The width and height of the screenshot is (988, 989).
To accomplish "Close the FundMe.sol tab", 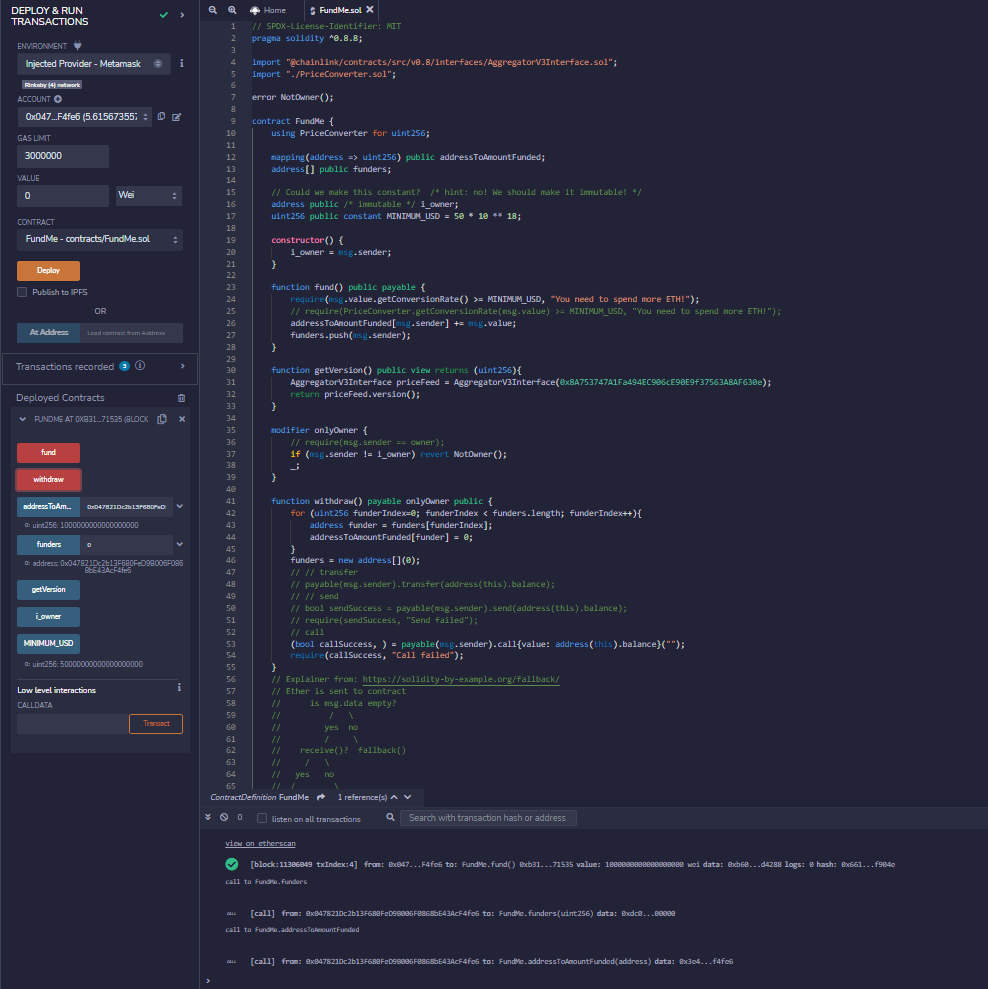I will pyautogui.click(x=370, y=9).
